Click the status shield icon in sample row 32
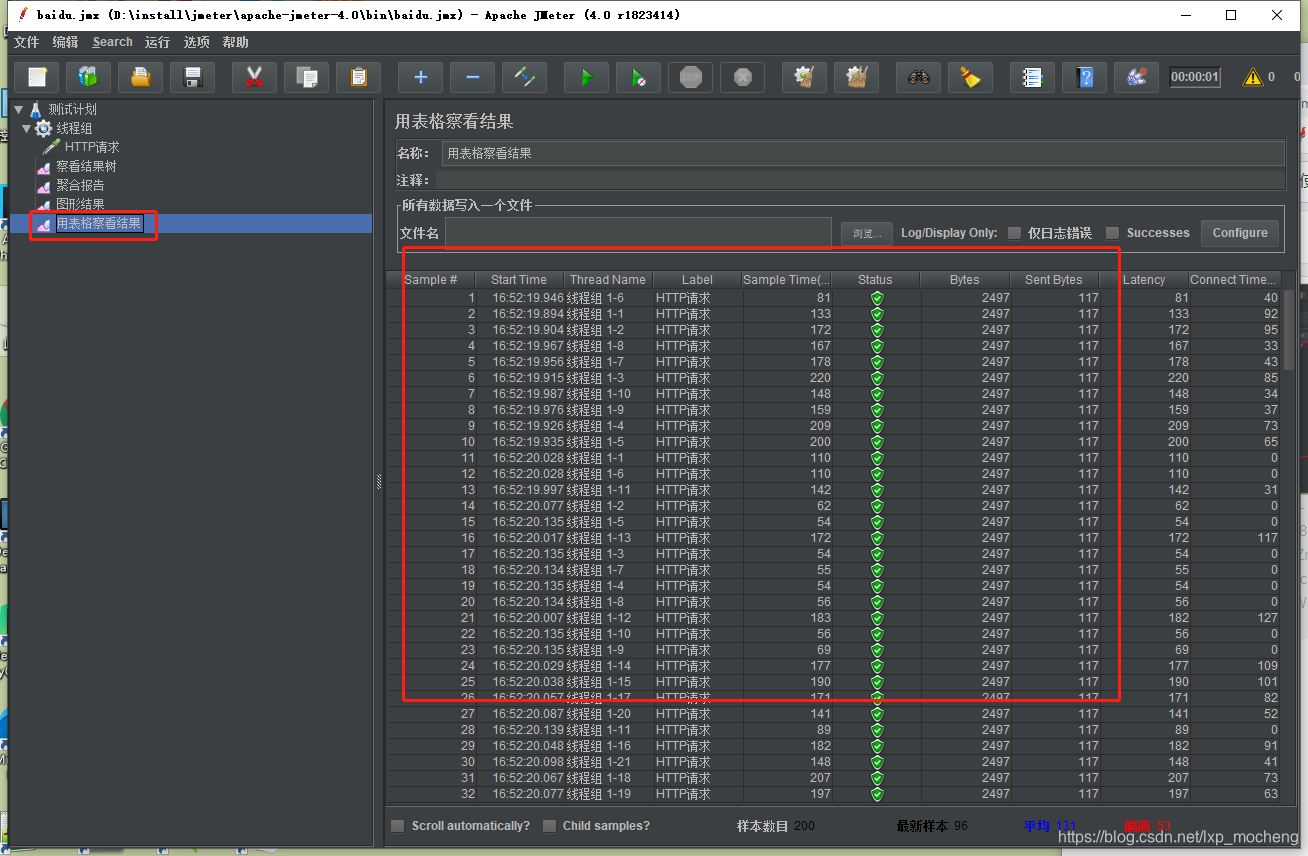The height and width of the screenshot is (856, 1308). point(877,794)
